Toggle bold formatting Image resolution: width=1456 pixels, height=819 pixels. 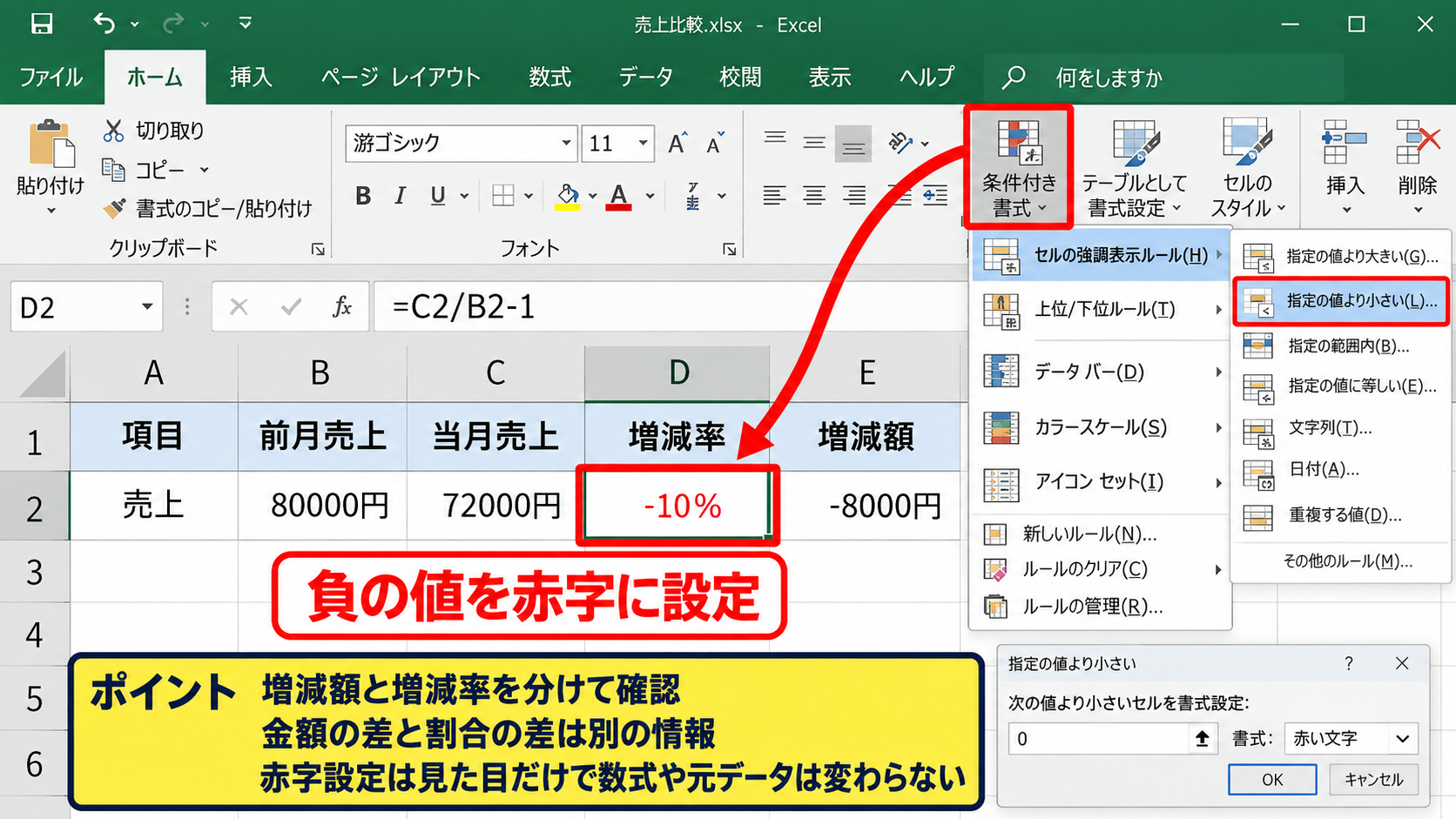pos(363,196)
